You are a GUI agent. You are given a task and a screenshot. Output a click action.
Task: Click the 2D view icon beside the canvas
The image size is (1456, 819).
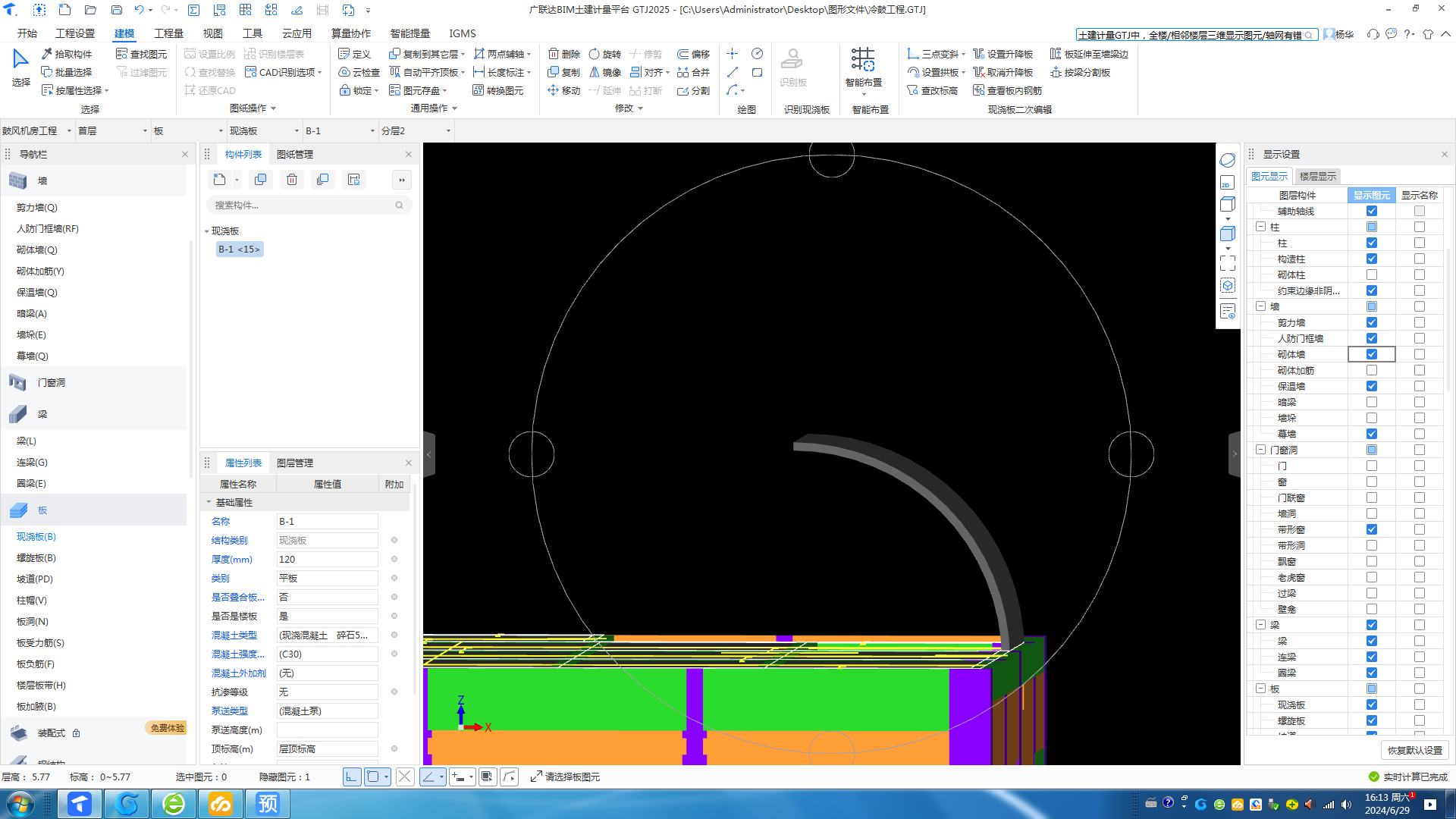(x=1227, y=183)
